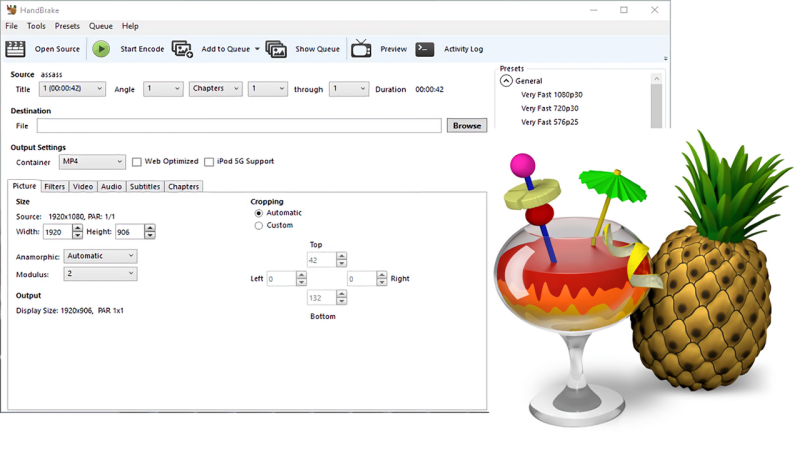Start encoding with the green play icon

click(x=101, y=49)
